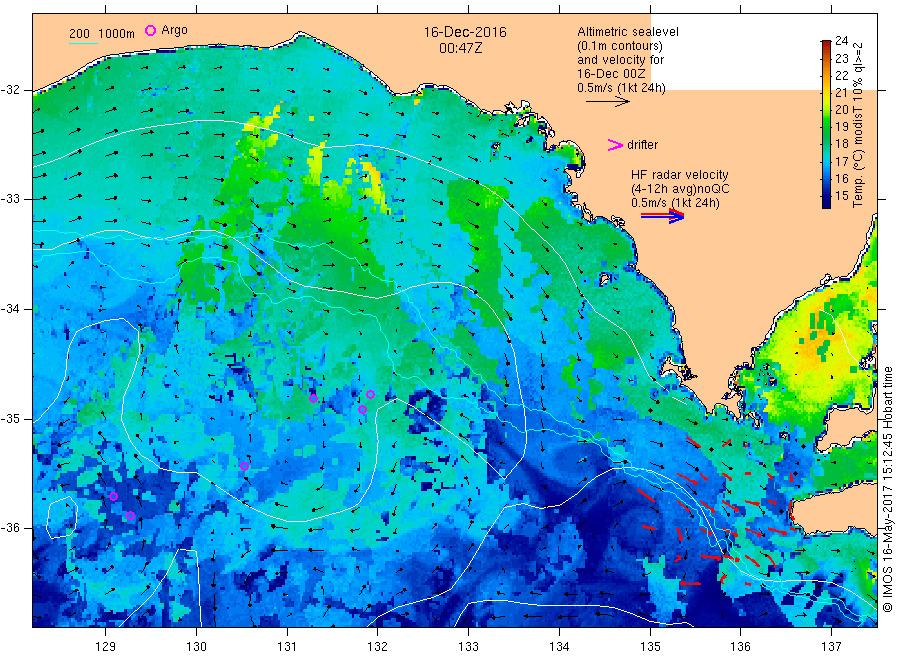
Task: Click the black altimetric velocity legend arrow
Action: tap(607, 102)
